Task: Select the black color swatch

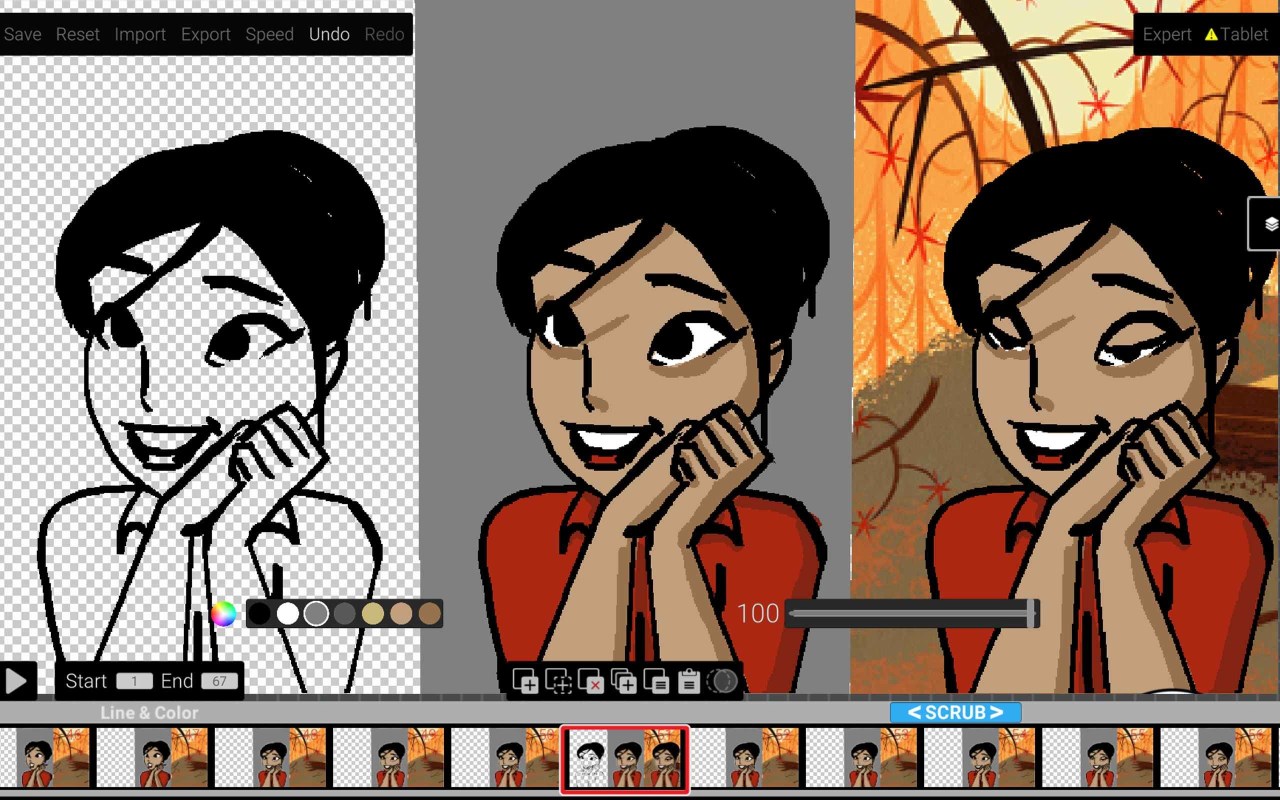Action: 258,614
